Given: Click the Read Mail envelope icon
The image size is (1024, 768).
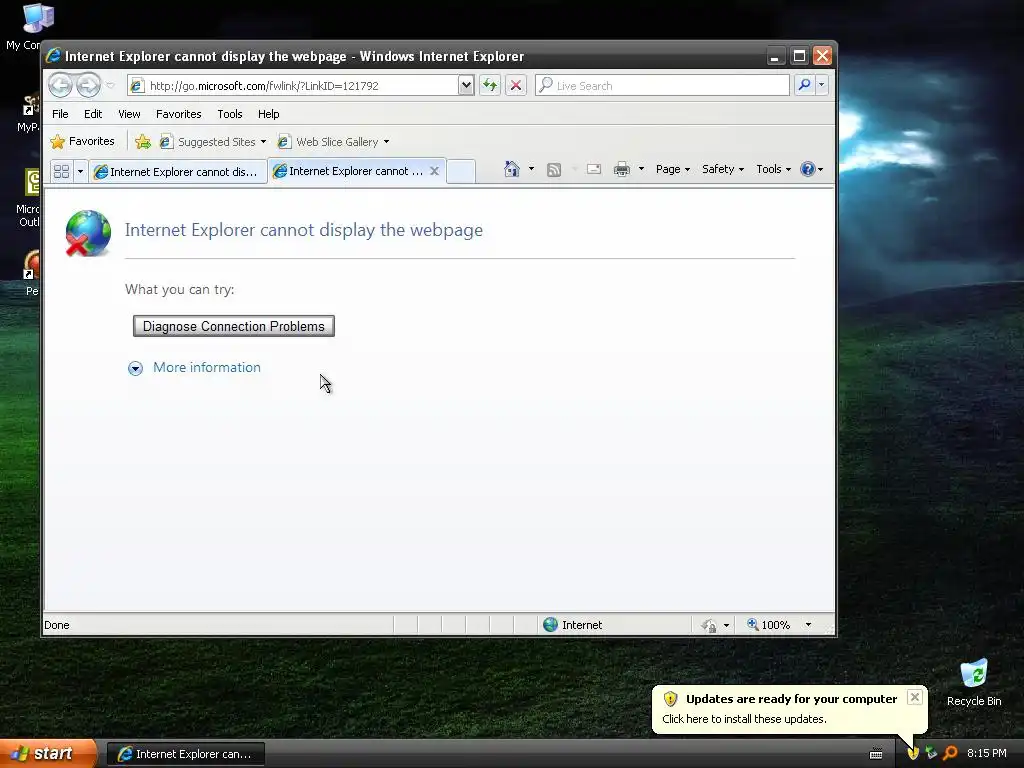Looking at the screenshot, I should [x=594, y=169].
